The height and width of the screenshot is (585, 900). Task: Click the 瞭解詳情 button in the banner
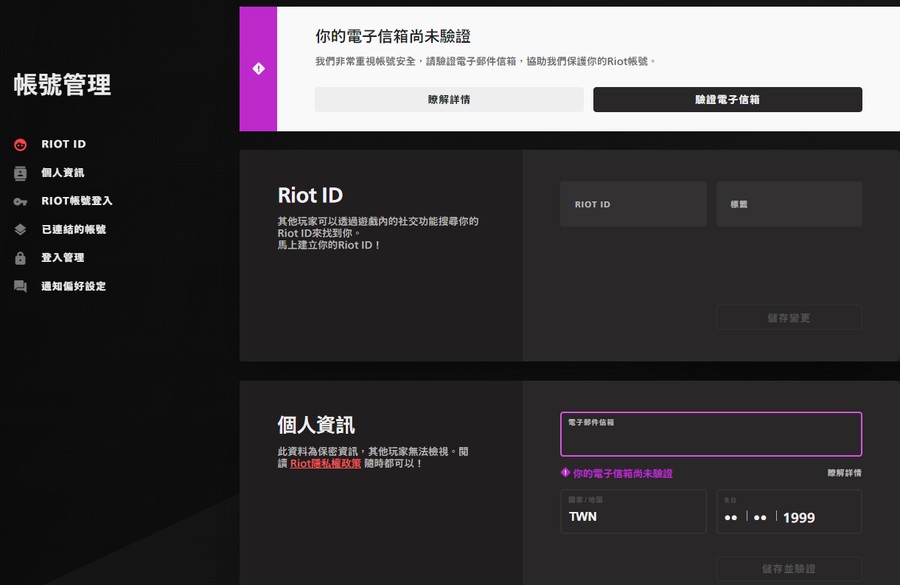point(449,99)
